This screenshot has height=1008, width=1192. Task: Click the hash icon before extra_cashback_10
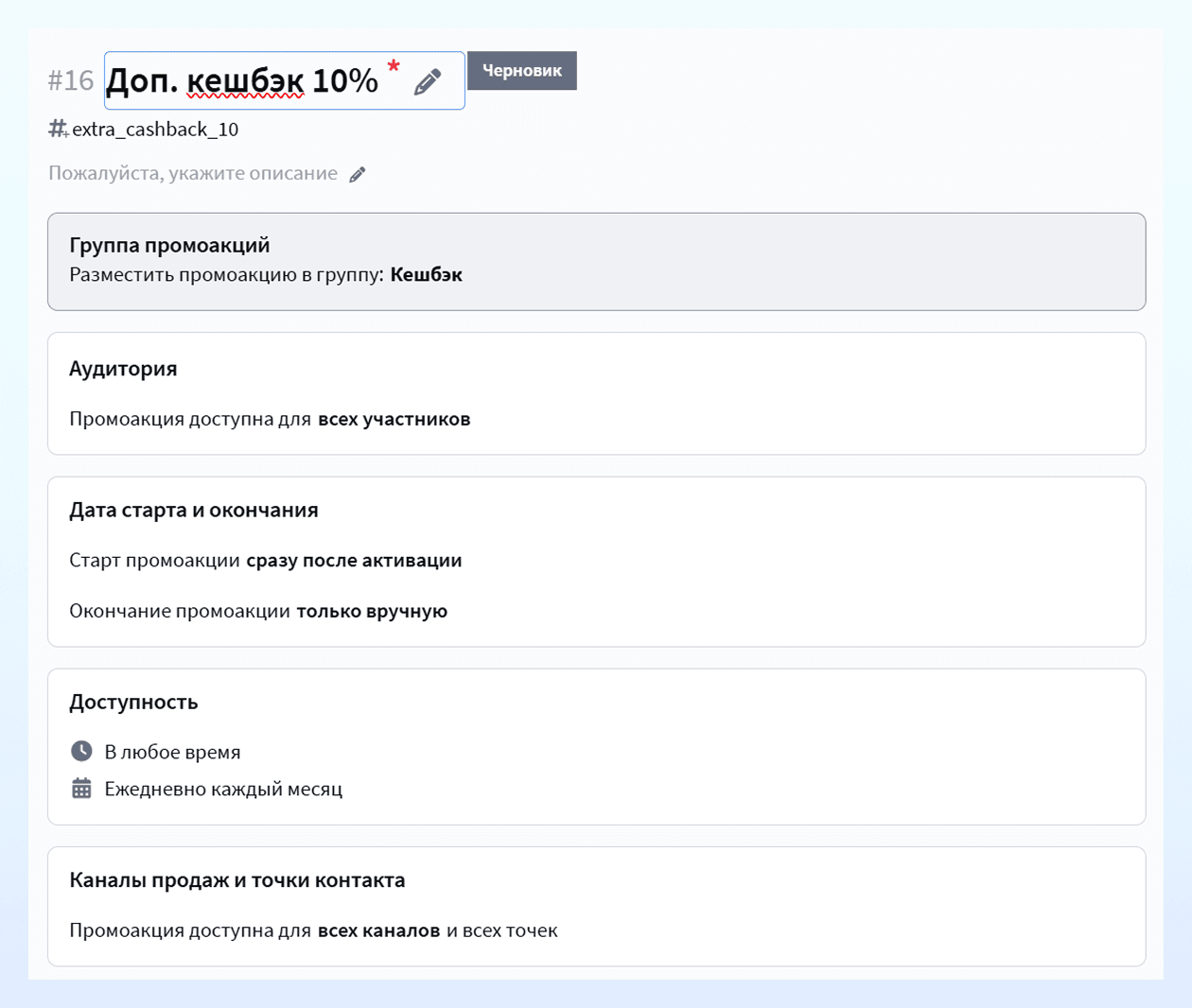(x=59, y=129)
